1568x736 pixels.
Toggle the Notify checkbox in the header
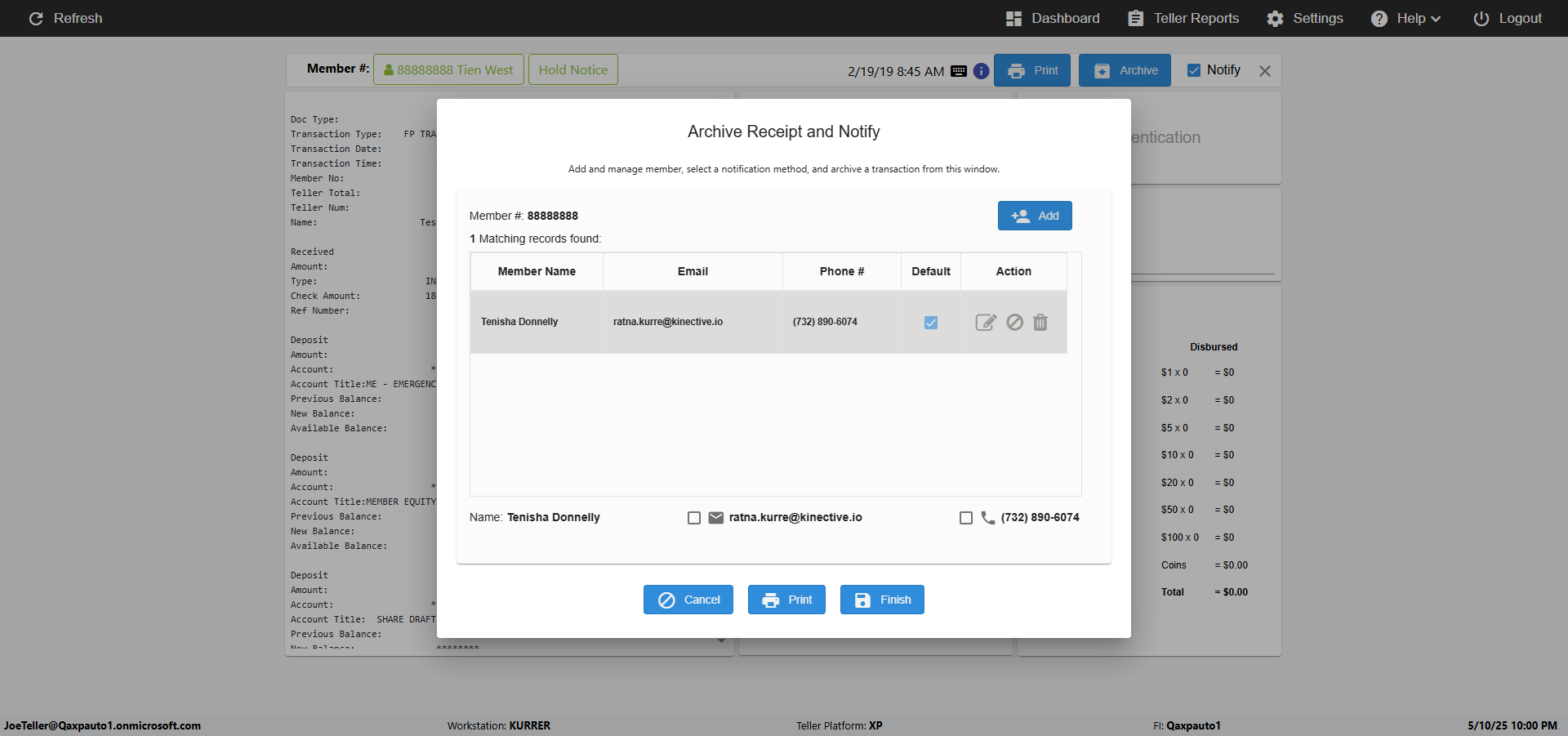click(x=1194, y=70)
